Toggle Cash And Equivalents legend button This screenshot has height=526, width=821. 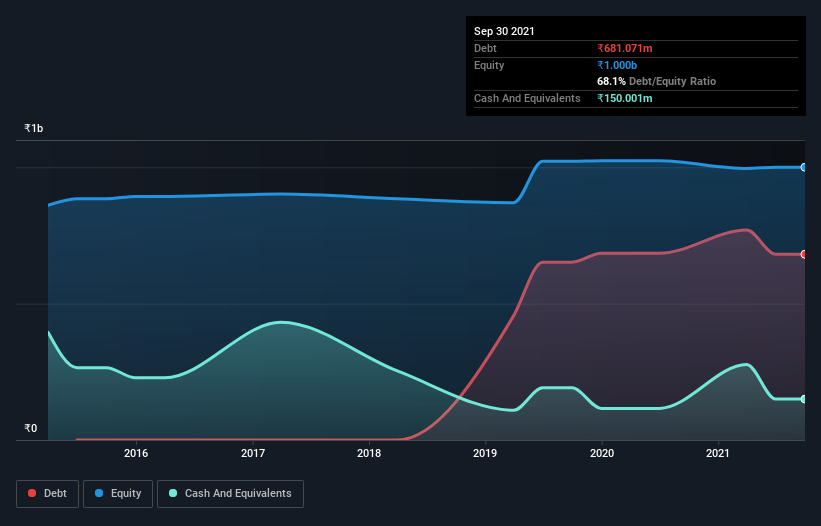point(230,494)
